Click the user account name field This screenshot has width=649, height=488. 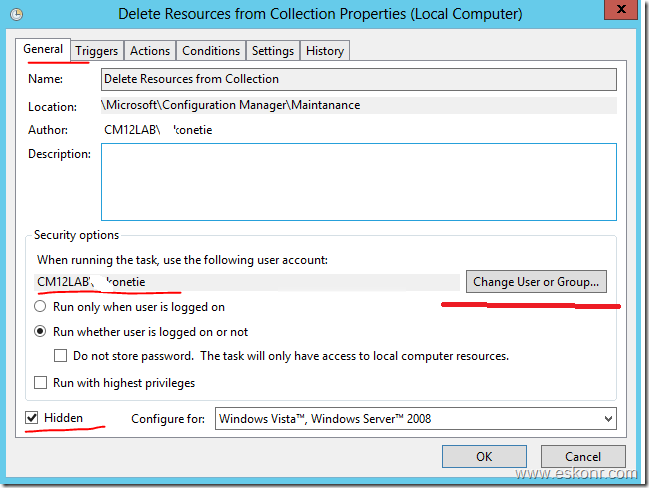click(245, 282)
